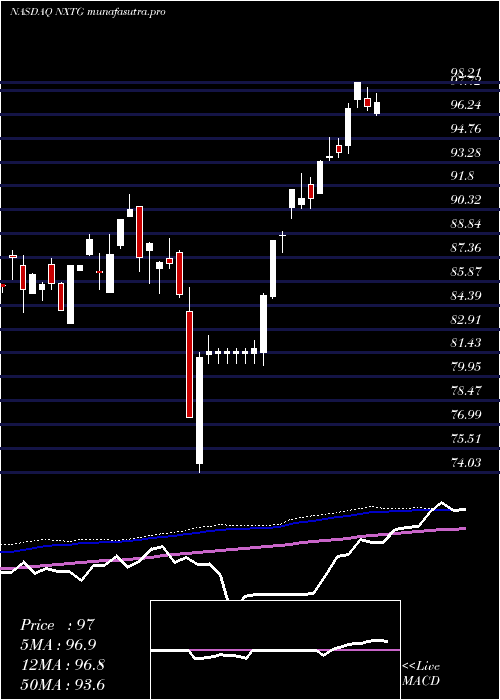
Task: Select the 74.03 price axis label
Action: click(x=466, y=462)
